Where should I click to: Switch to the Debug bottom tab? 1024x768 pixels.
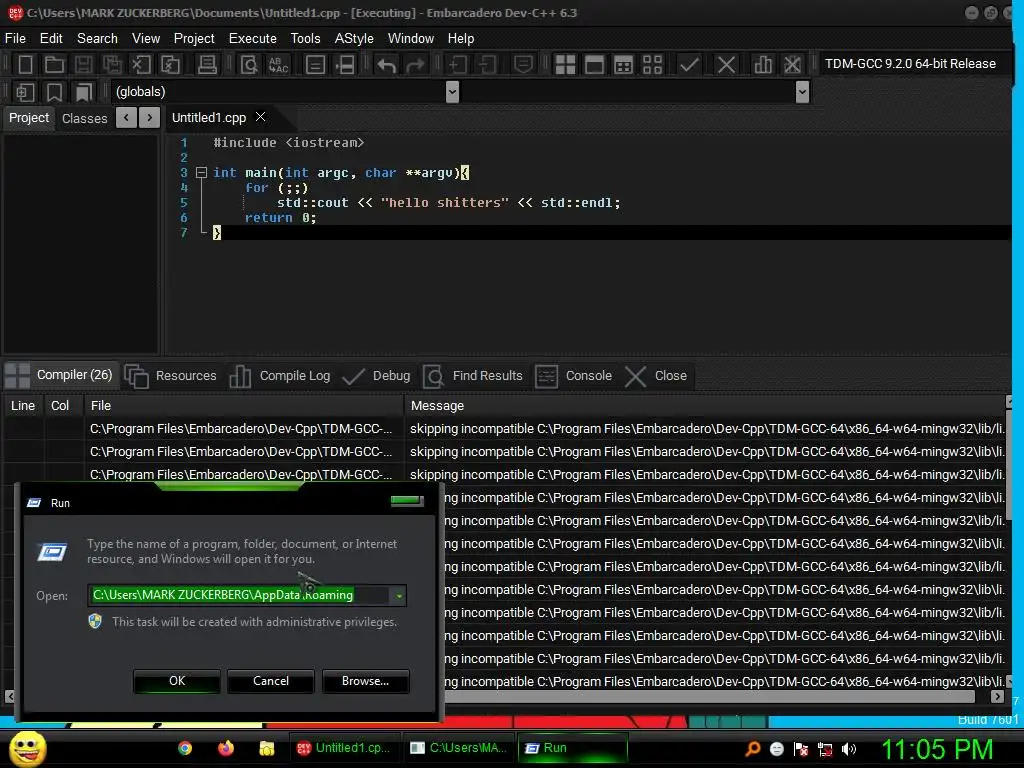click(377, 376)
